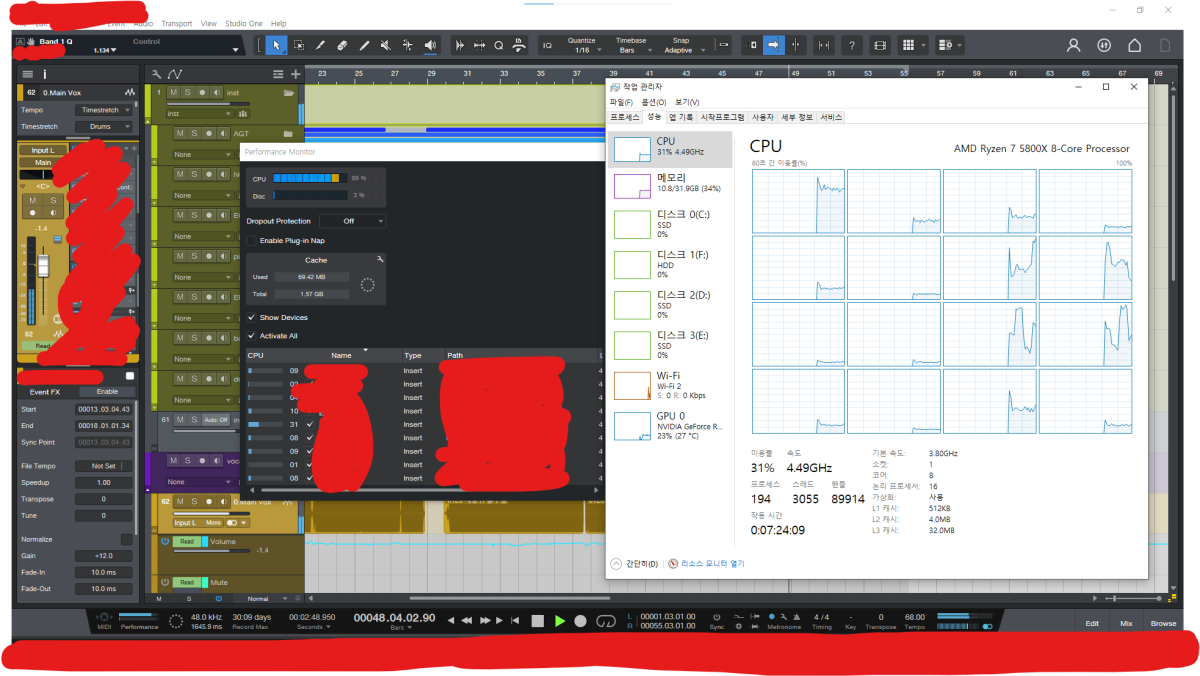
Task: Add a track with plus icon
Action: 295,74
